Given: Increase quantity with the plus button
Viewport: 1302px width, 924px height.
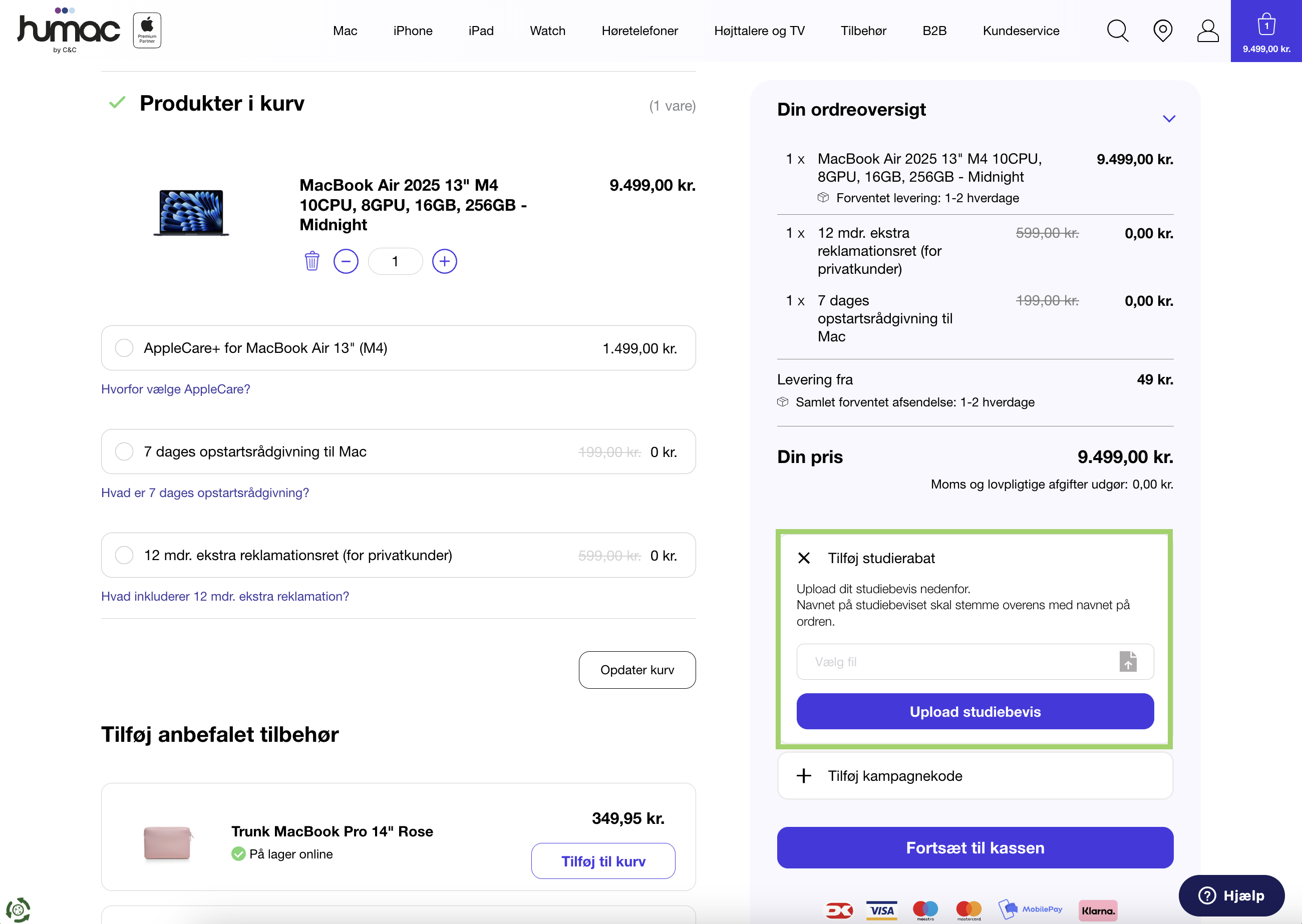Looking at the screenshot, I should [445, 261].
